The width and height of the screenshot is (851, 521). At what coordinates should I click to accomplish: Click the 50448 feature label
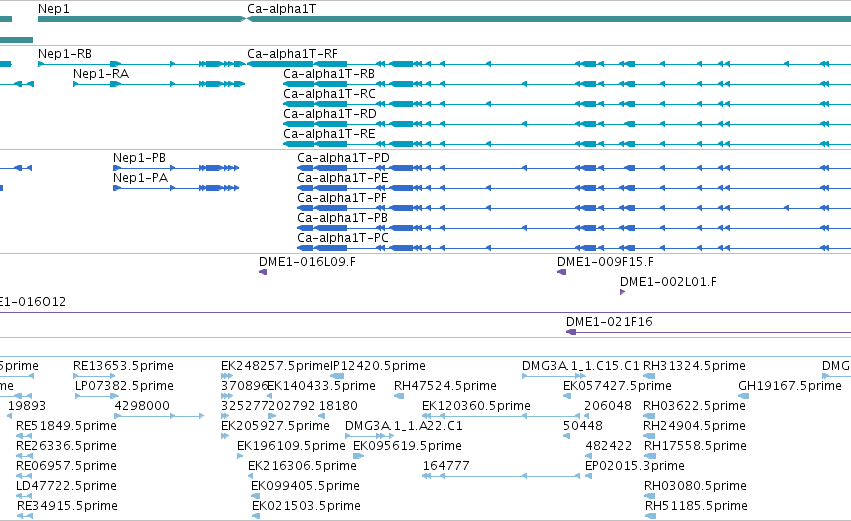click(x=583, y=426)
